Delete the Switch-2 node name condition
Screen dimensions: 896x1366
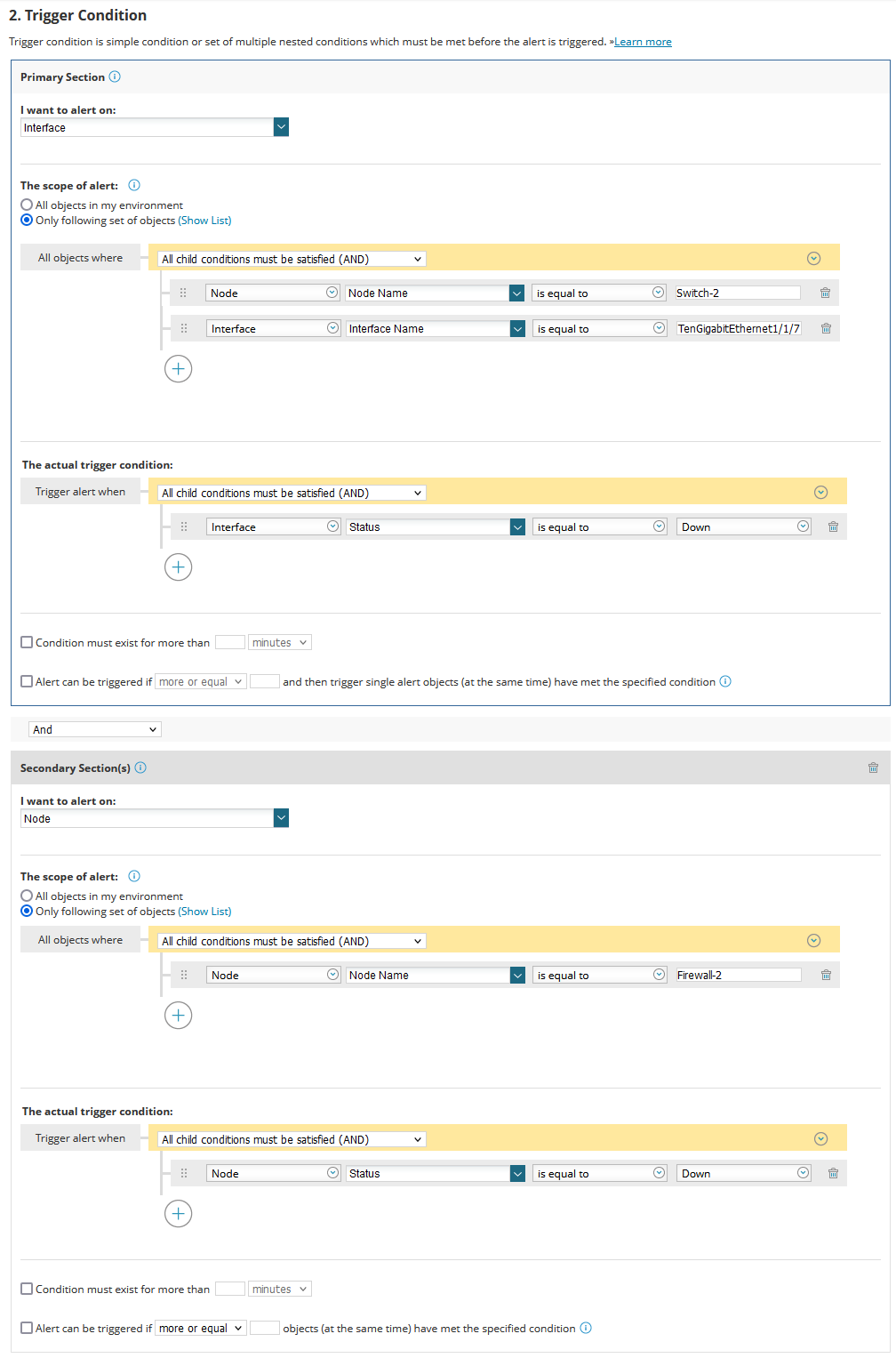pyautogui.click(x=825, y=293)
